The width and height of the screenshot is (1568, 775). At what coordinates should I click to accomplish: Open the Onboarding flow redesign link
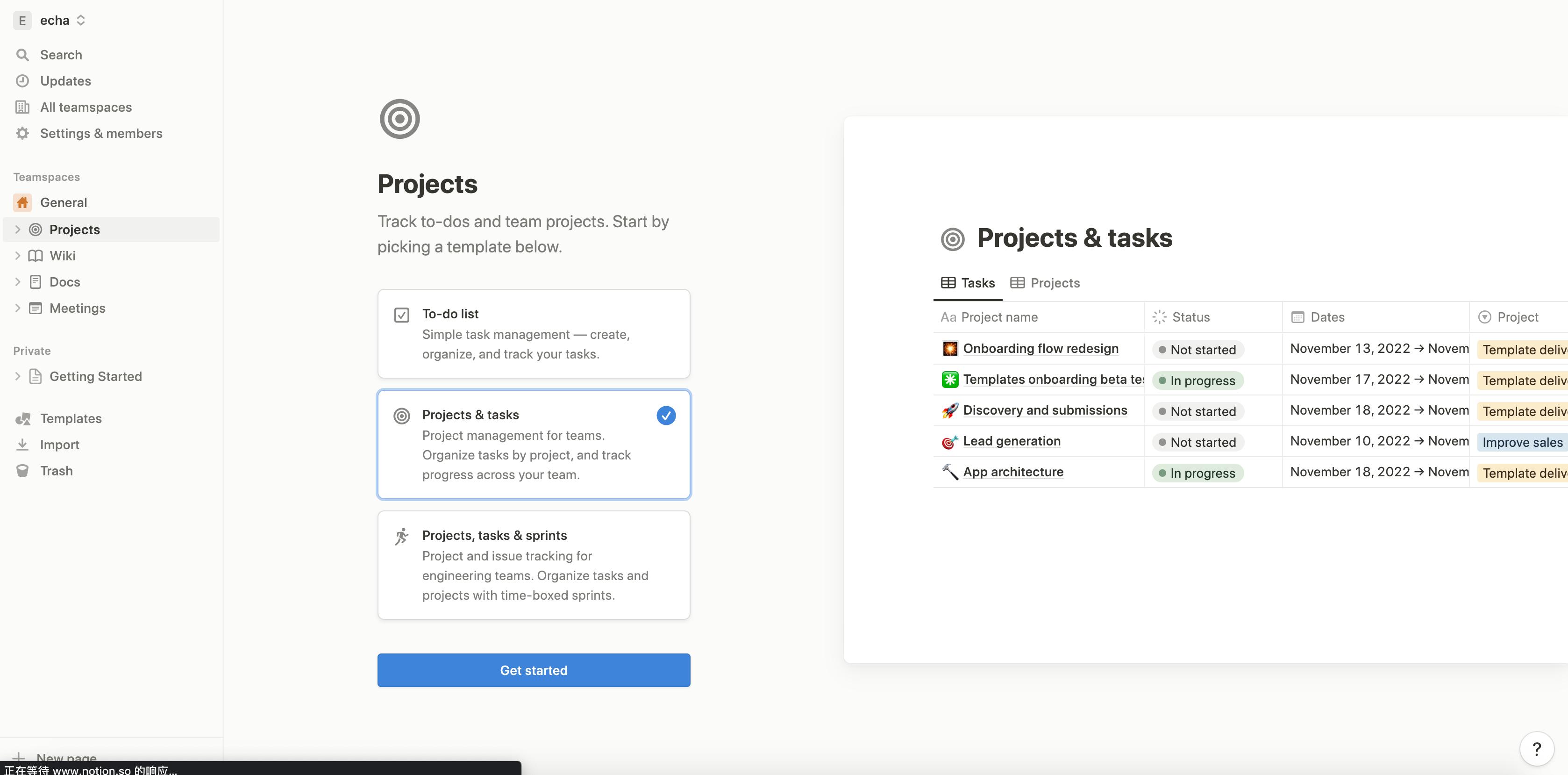coord(1040,349)
